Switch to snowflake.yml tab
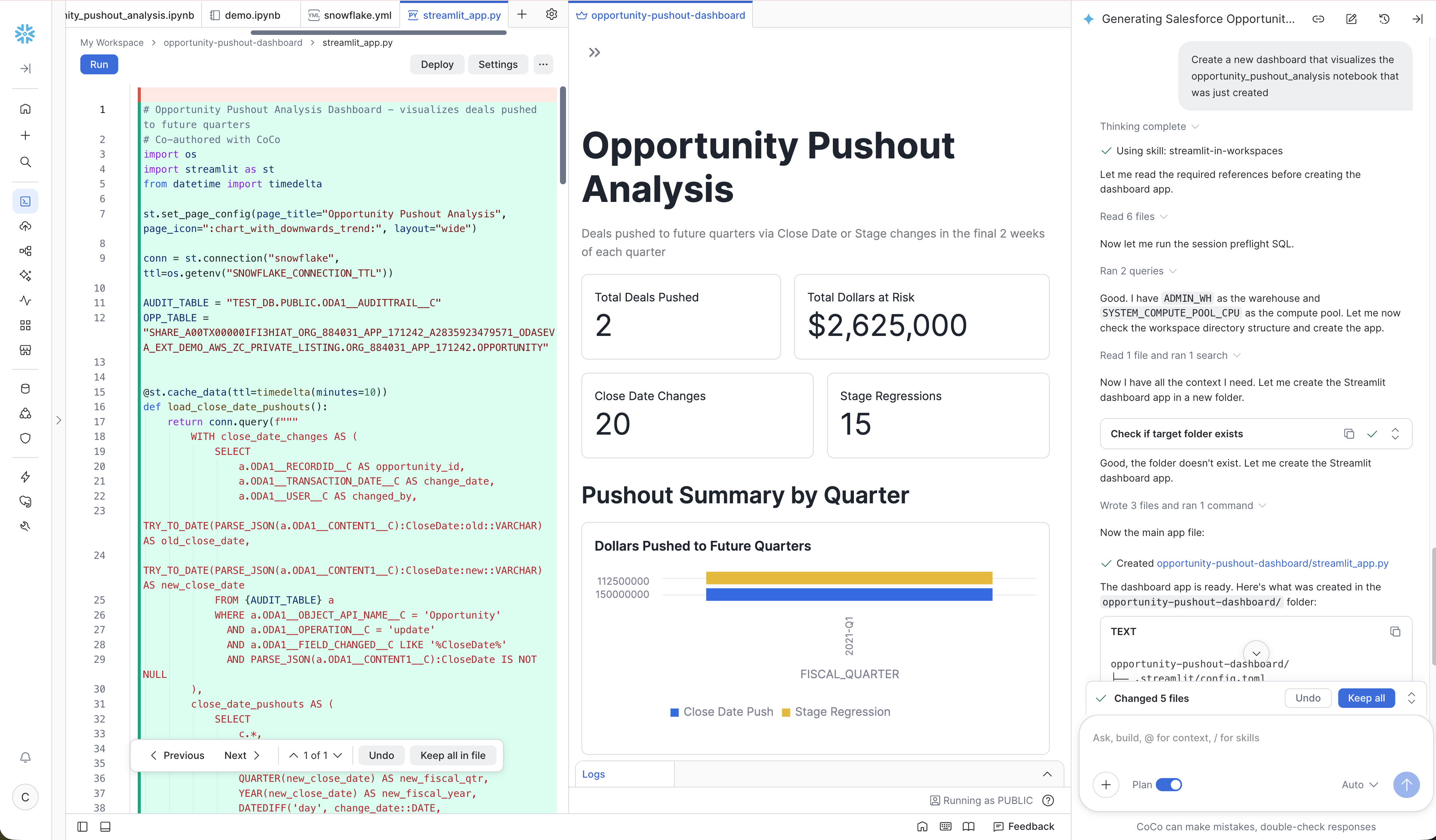 click(x=351, y=15)
